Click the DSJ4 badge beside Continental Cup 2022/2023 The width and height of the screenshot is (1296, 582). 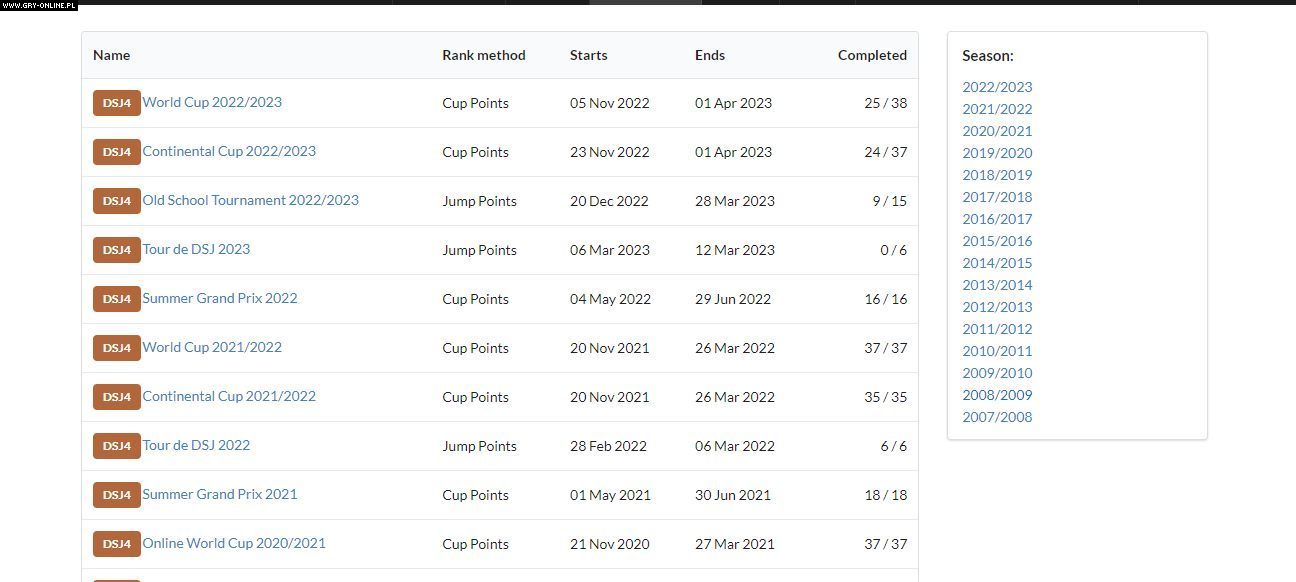(x=116, y=152)
